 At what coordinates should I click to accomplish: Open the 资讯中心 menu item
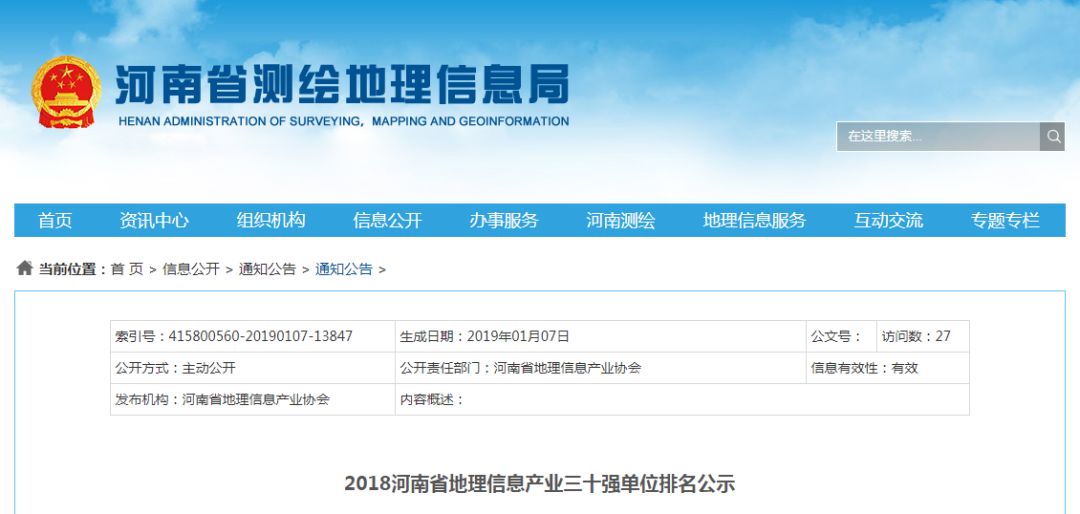coord(154,220)
